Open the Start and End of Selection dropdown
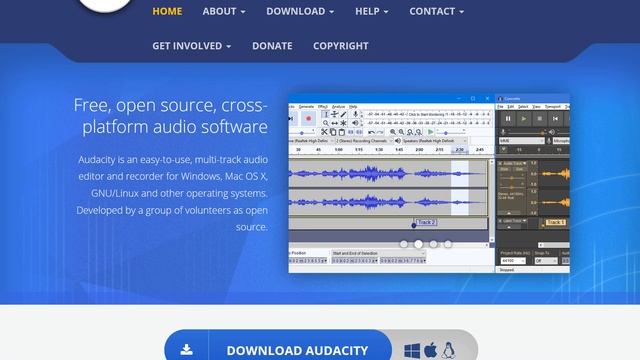The height and width of the screenshot is (360, 640). (x=378, y=253)
